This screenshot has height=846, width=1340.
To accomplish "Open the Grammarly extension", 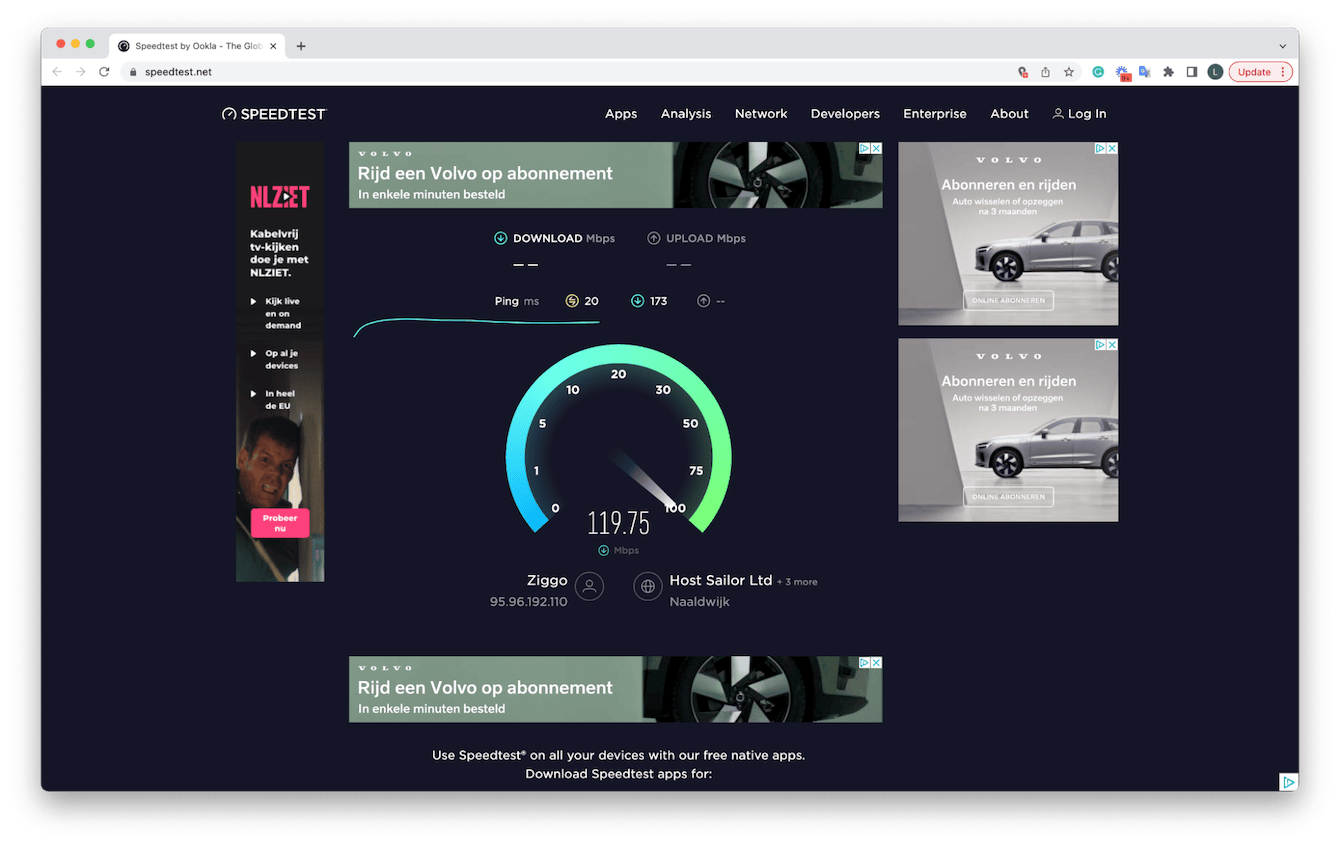I will tap(1098, 72).
